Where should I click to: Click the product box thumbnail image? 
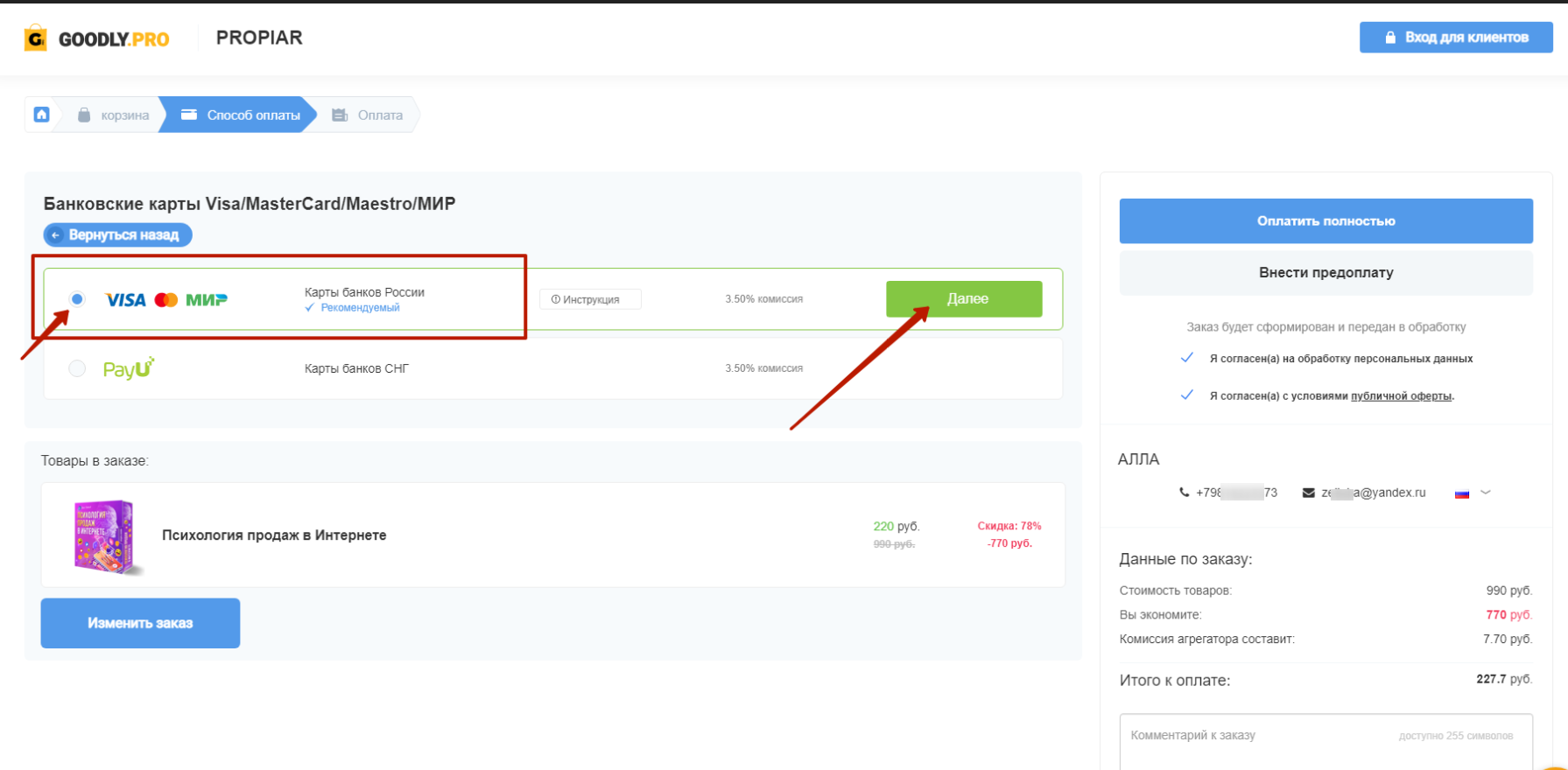[x=104, y=535]
